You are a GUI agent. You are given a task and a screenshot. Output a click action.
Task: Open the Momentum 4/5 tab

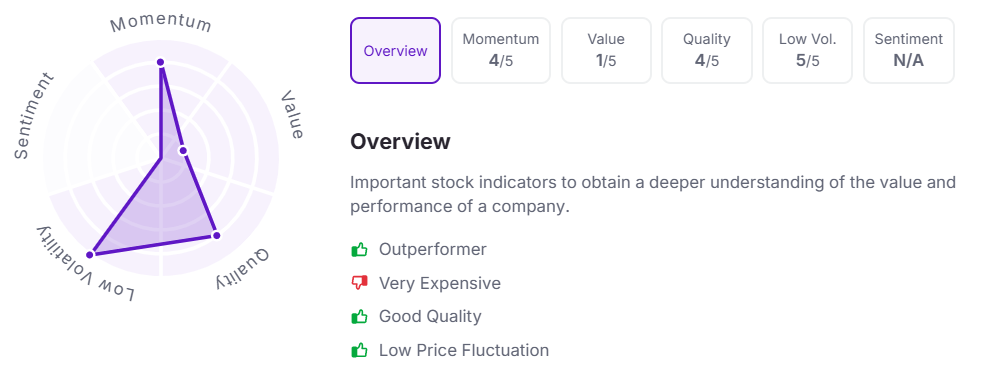coord(500,51)
